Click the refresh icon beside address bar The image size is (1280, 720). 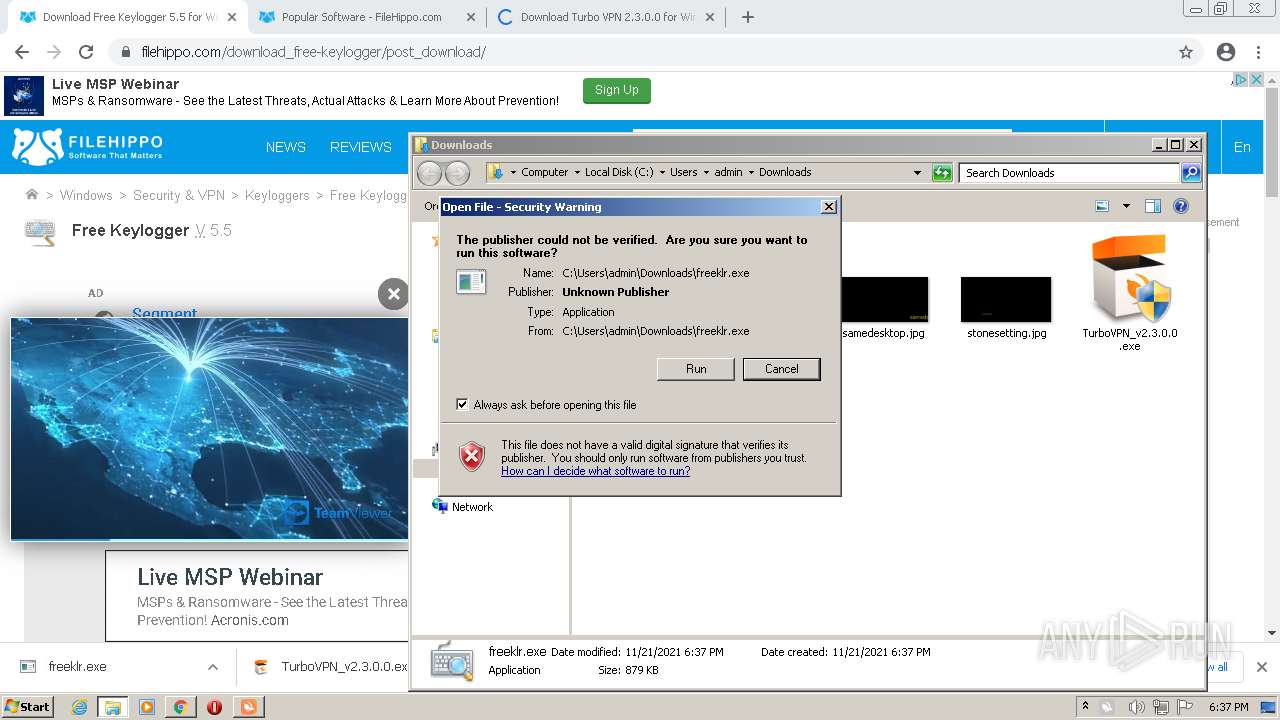point(942,173)
